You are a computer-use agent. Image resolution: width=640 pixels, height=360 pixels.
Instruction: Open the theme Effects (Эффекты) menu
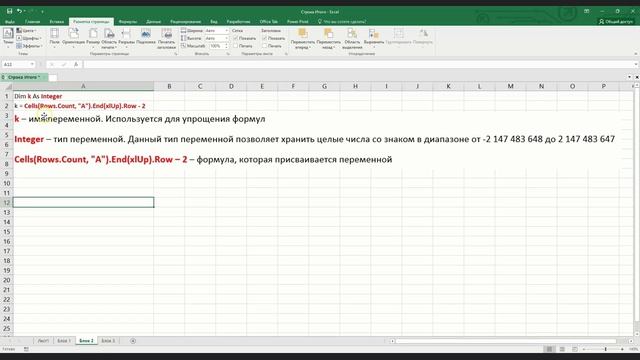pos(29,46)
